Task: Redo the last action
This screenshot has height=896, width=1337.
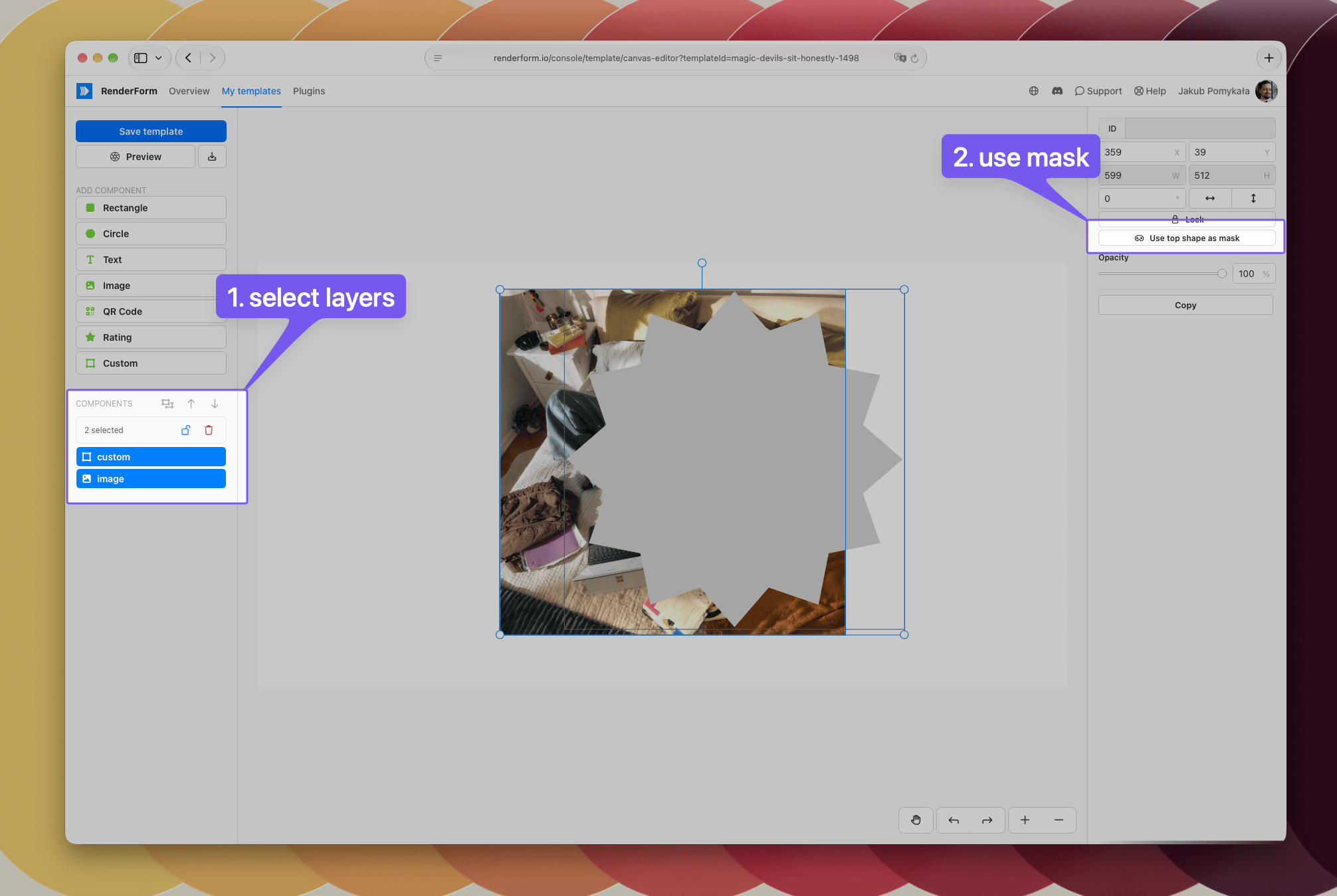Action: [987, 820]
